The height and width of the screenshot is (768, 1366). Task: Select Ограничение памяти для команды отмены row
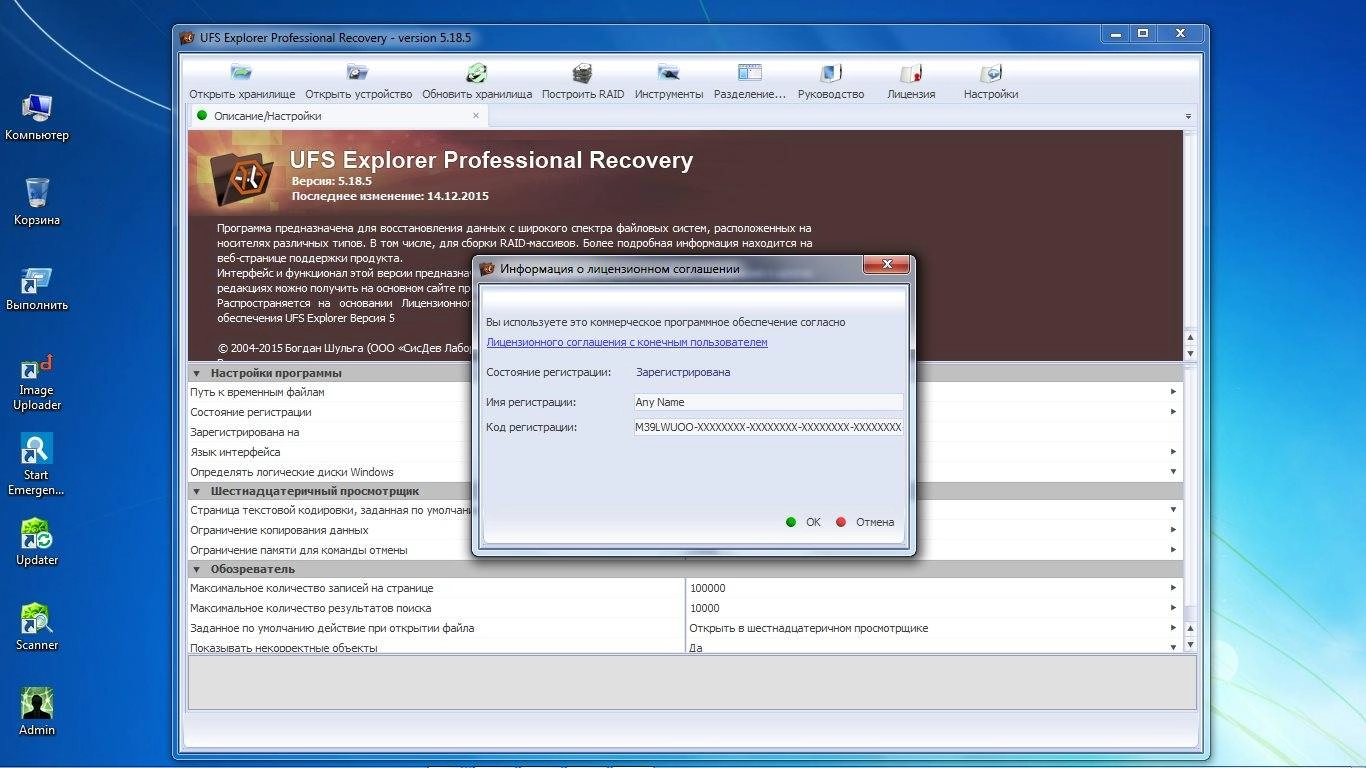[684, 550]
